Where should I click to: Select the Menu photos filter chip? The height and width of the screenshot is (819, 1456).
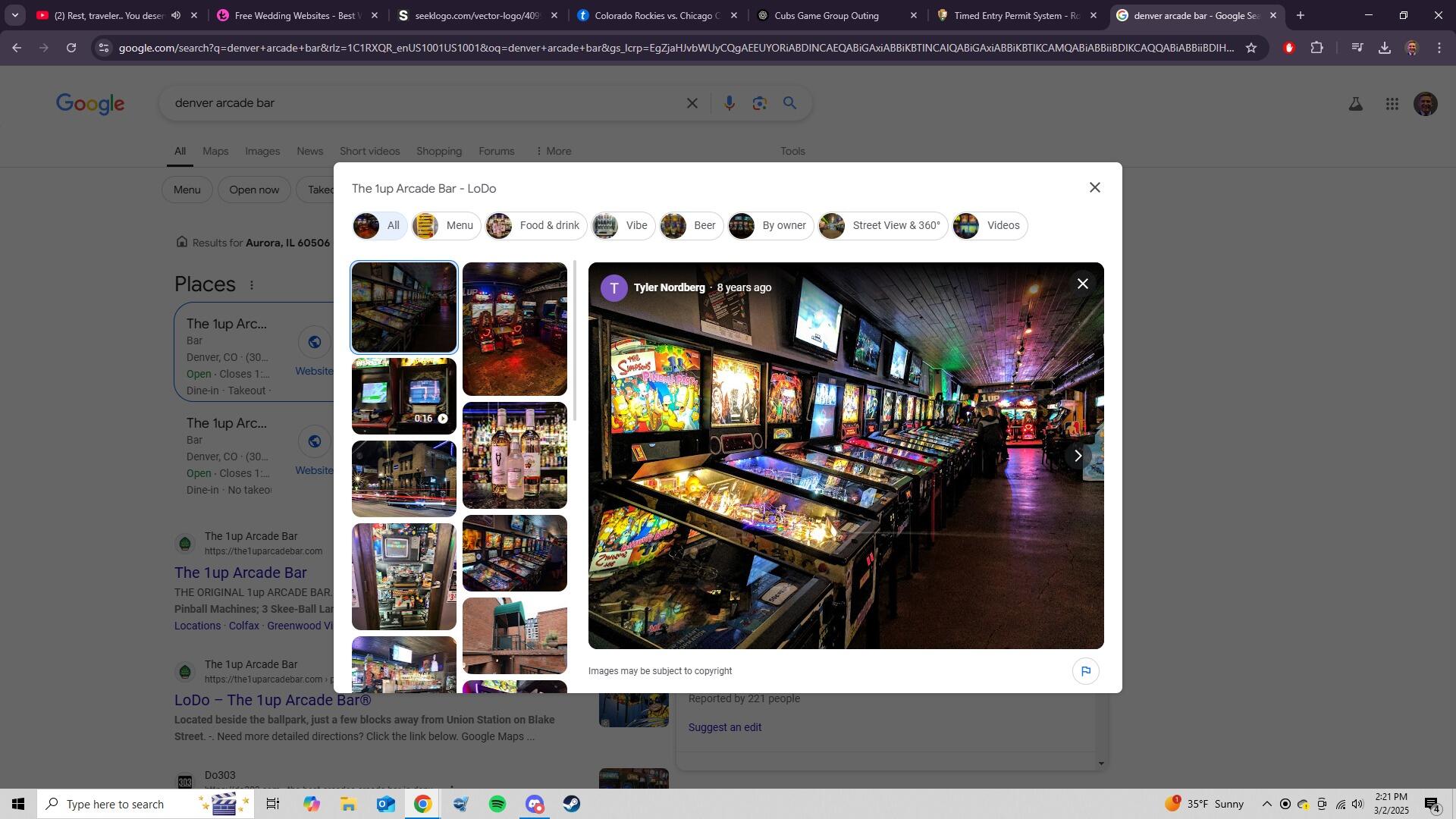point(446,226)
